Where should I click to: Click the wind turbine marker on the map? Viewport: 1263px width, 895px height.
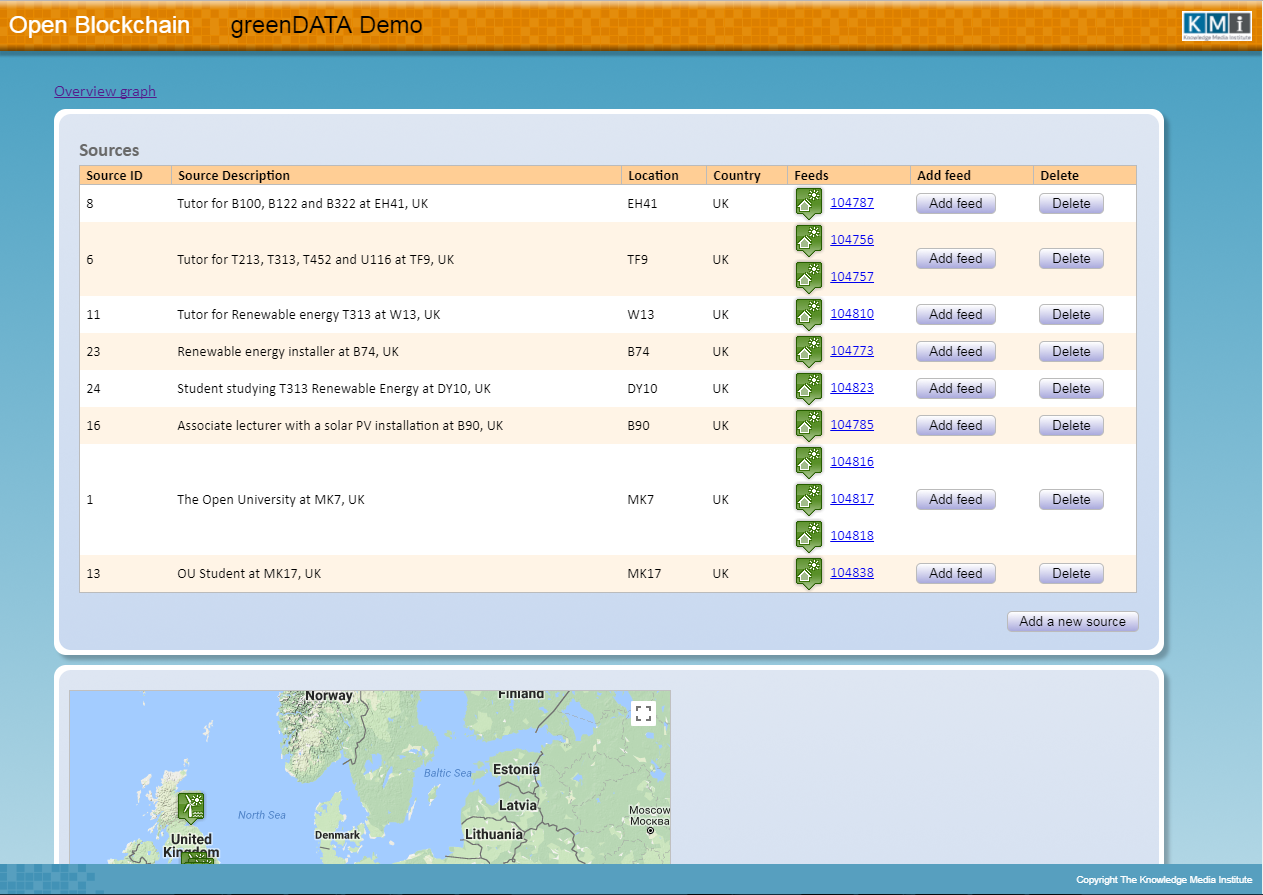190,806
